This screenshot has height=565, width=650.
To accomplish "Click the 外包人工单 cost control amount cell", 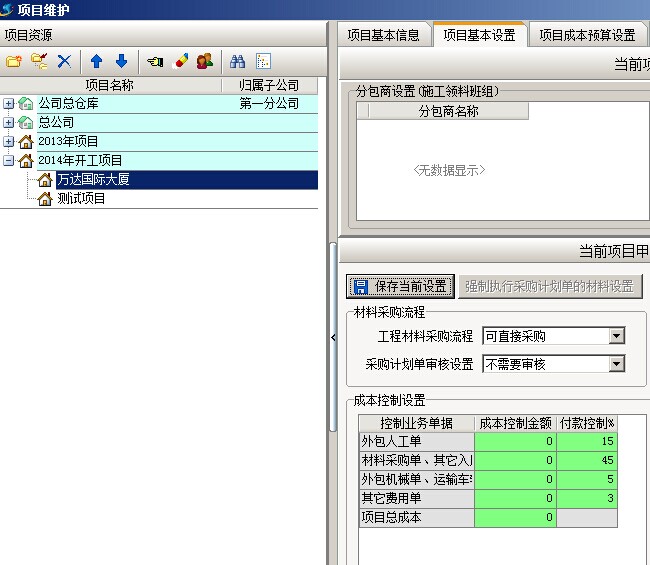I will (515, 441).
